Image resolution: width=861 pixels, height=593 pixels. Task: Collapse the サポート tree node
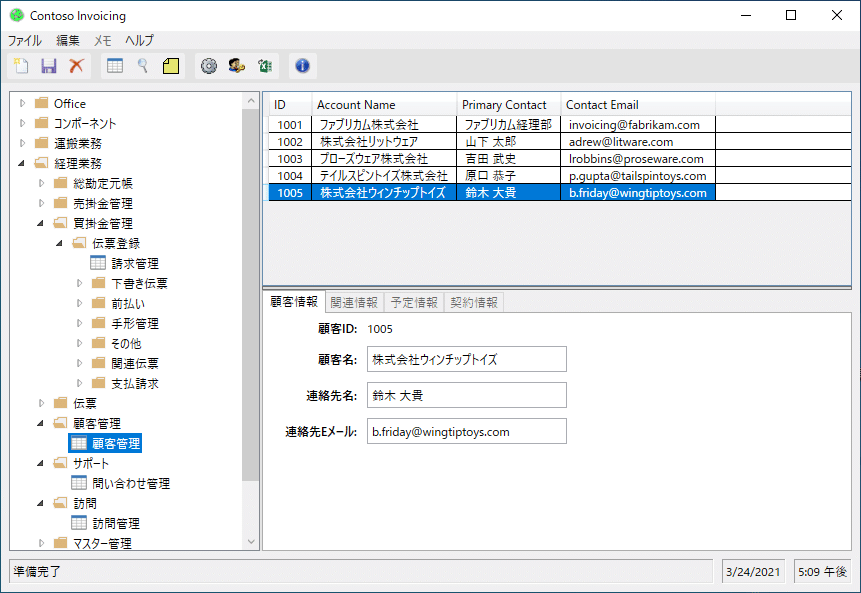coord(41,463)
